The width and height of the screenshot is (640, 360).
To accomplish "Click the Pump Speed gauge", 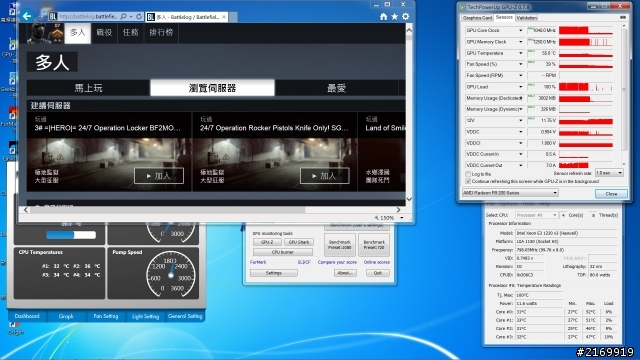I will point(171,275).
